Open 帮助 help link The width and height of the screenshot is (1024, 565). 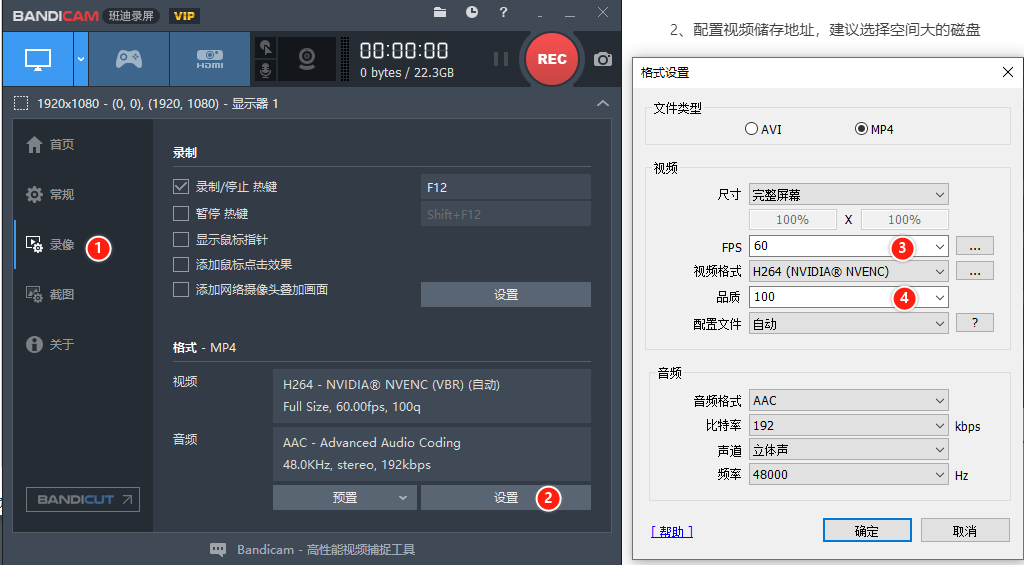click(672, 532)
